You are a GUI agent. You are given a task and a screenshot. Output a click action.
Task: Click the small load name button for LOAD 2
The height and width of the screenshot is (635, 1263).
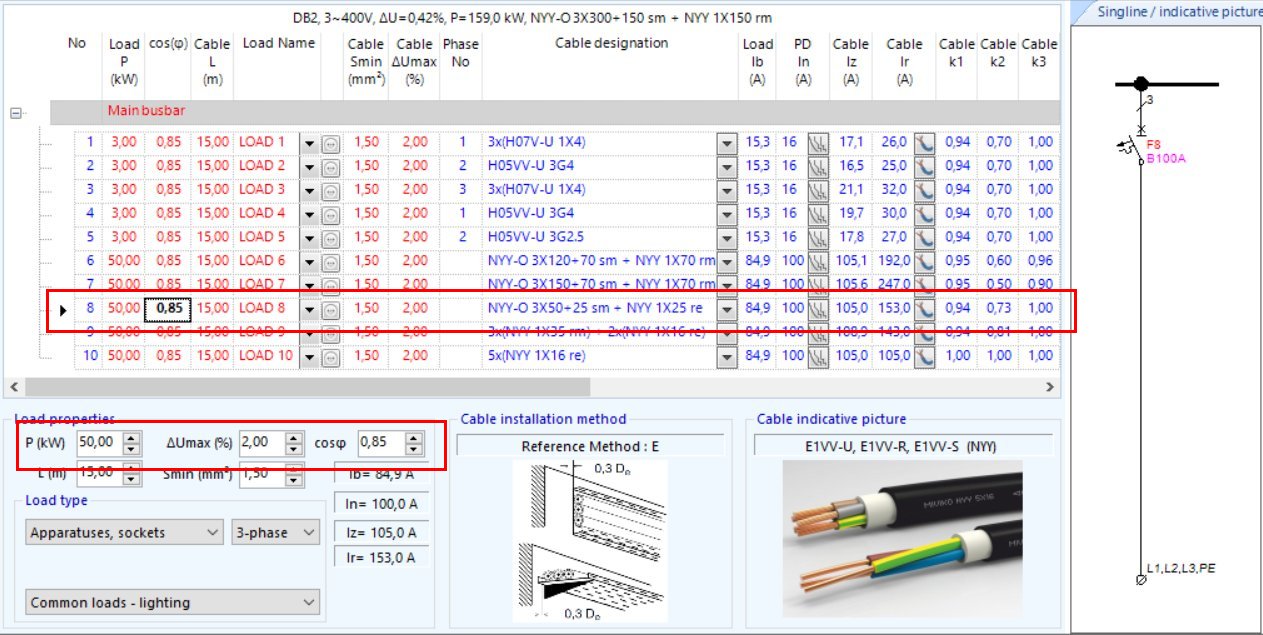pos(330,167)
